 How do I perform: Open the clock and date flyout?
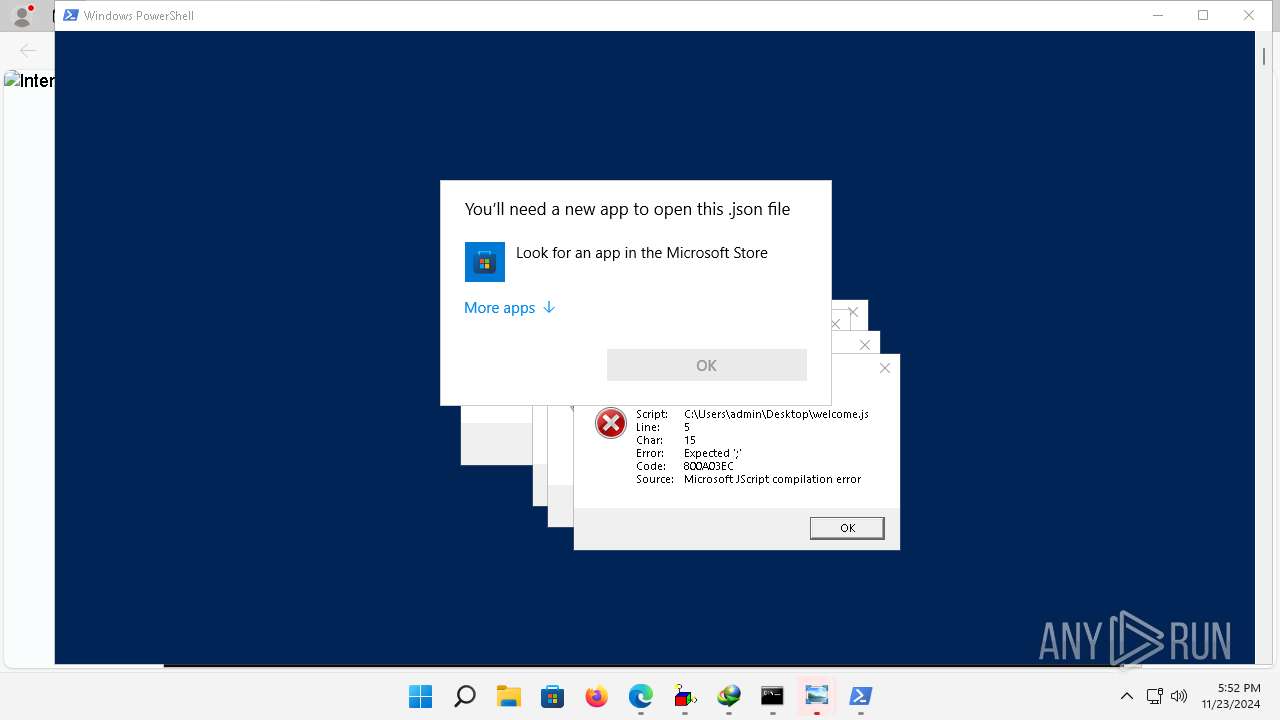[x=1231, y=696]
